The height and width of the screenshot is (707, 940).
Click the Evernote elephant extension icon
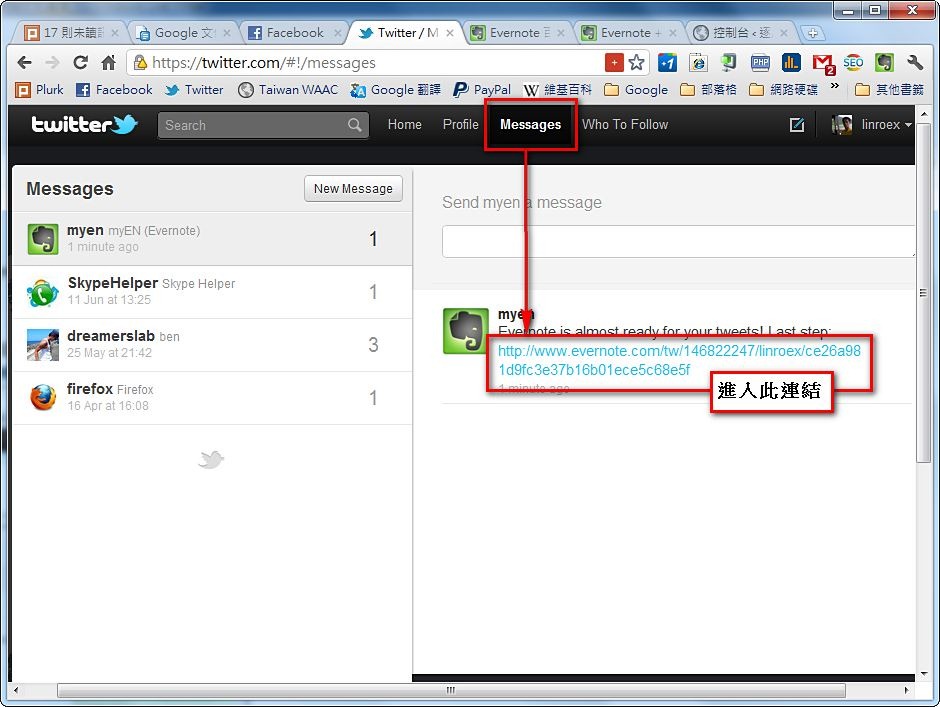[x=884, y=62]
